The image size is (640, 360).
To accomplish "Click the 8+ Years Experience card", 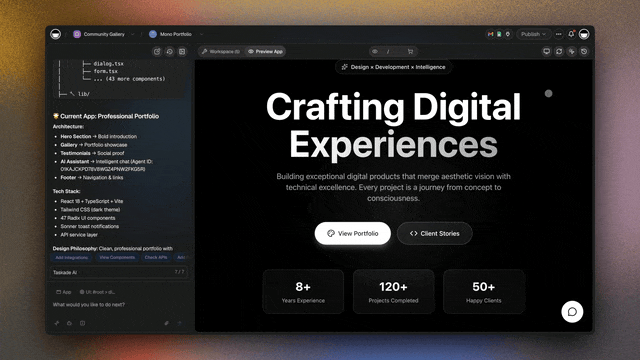I will point(303,291).
